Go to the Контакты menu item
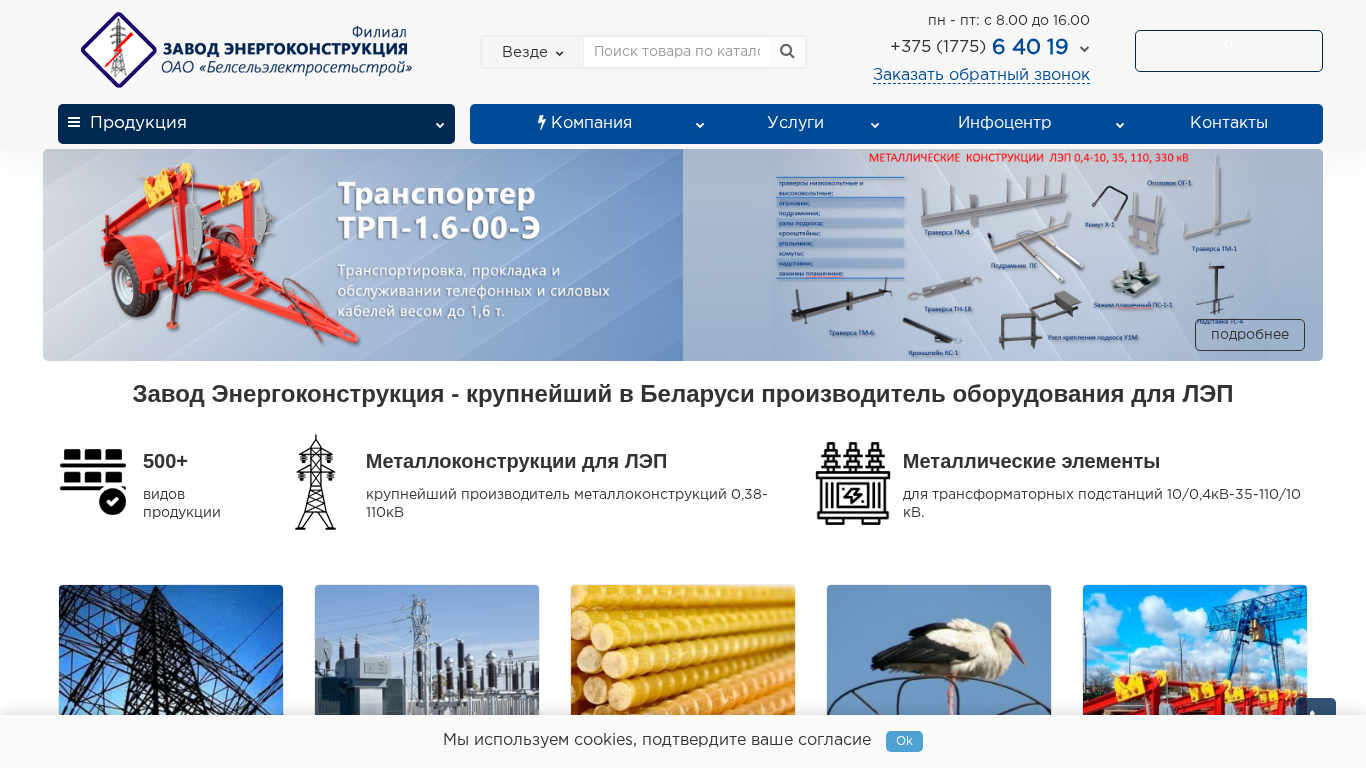Image resolution: width=1366 pixels, height=768 pixels. [1228, 123]
